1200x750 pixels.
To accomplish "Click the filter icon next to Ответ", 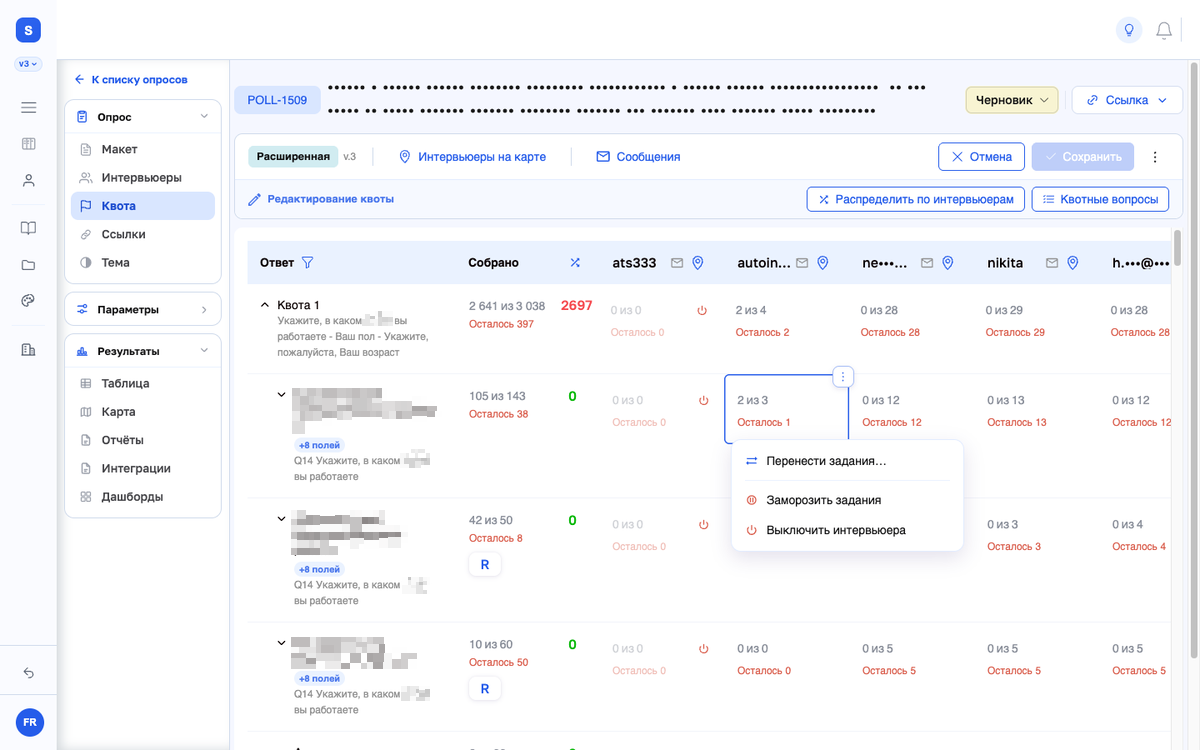I will pyautogui.click(x=307, y=262).
